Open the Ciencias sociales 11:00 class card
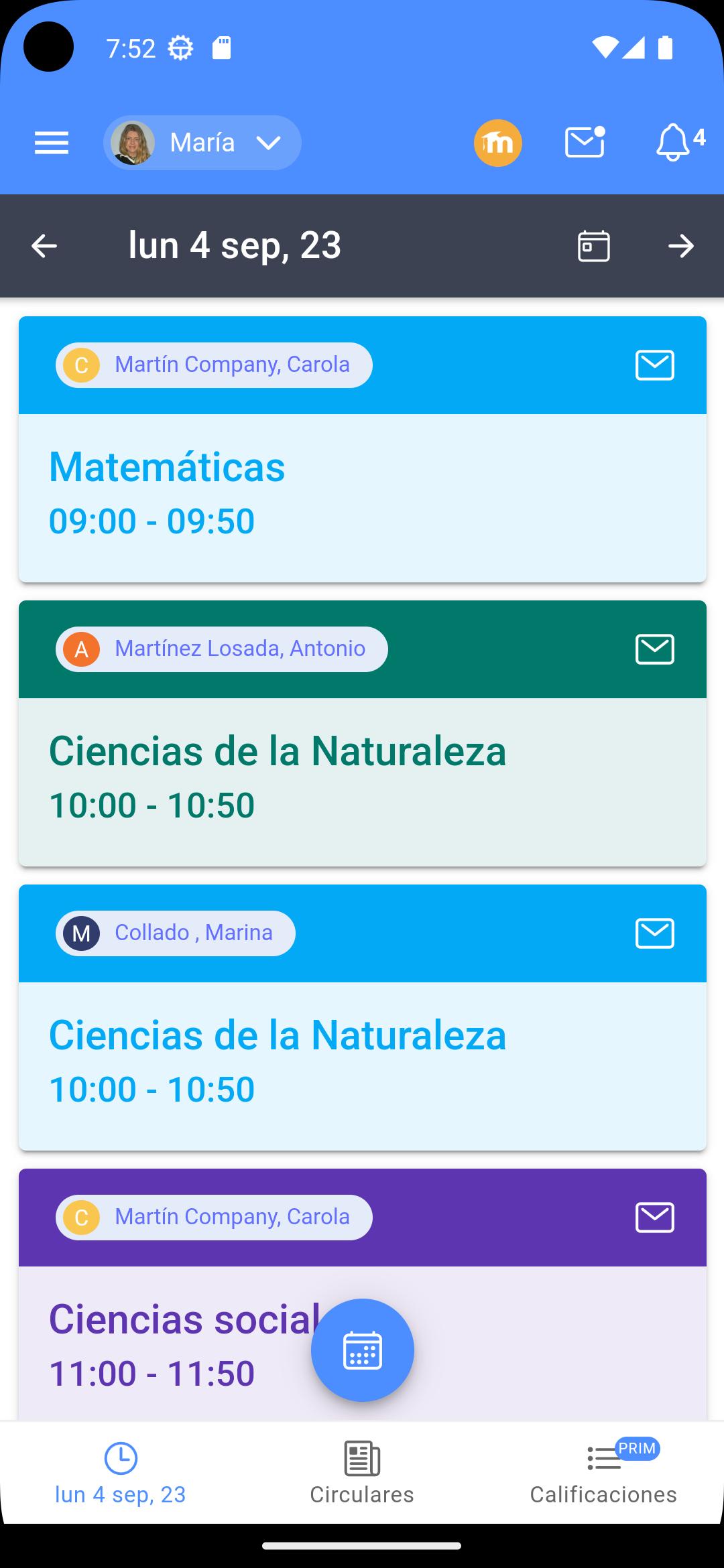Screen dimensions: 724x1568 pos(363,1343)
